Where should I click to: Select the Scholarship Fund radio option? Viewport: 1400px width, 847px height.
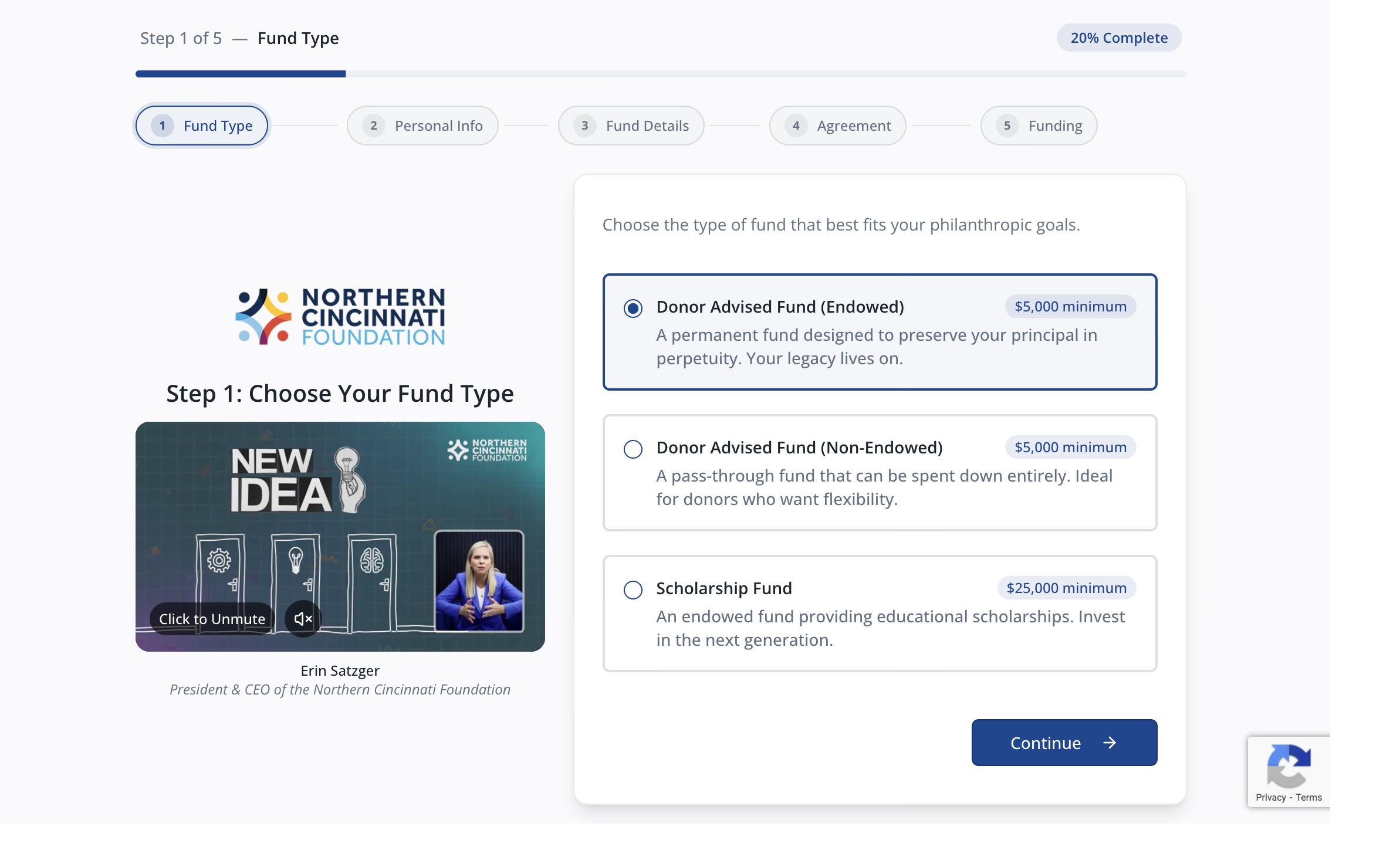point(633,590)
